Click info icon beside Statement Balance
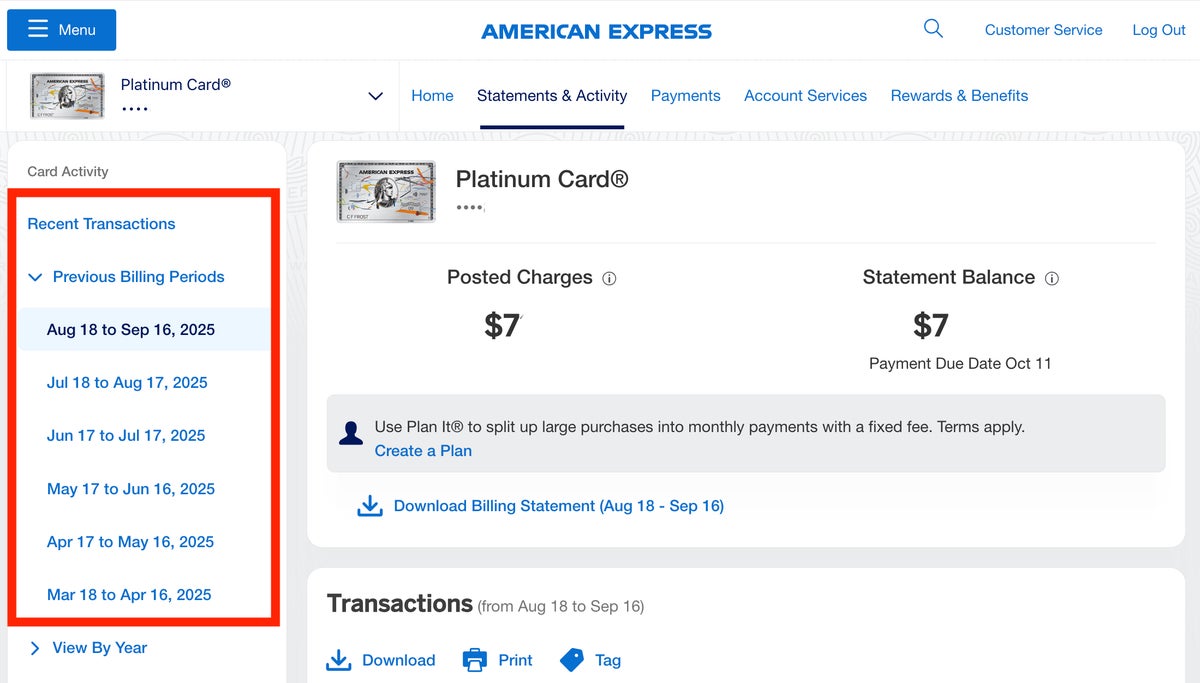Viewport: 1200px width, 683px height. pos(1051,279)
